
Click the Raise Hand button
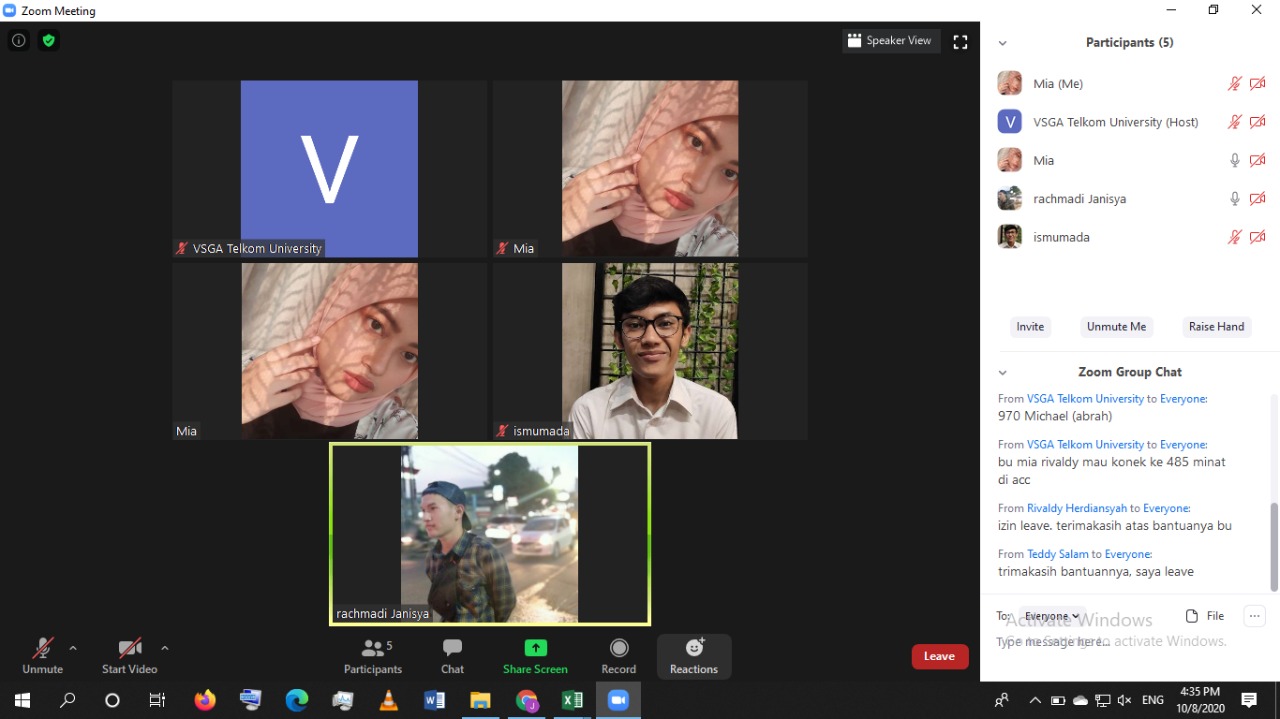[1216, 327]
